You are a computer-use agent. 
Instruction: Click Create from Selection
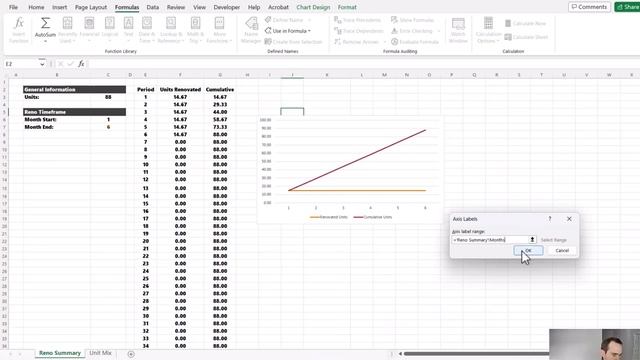coord(293,42)
